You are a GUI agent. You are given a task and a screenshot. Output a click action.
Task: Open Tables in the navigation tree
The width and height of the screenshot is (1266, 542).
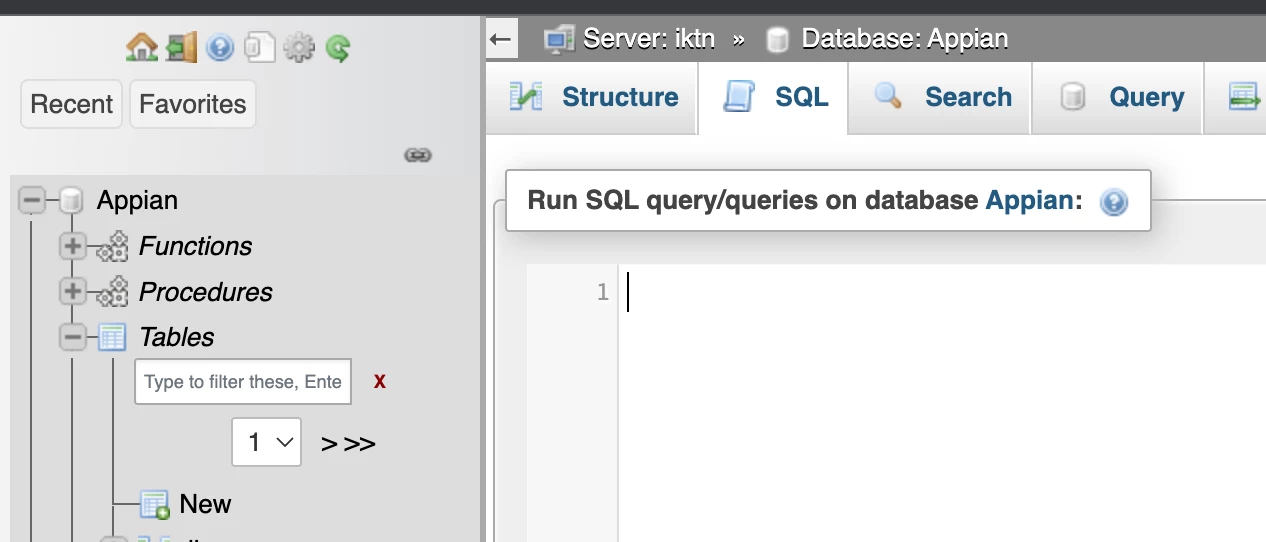pos(176,337)
